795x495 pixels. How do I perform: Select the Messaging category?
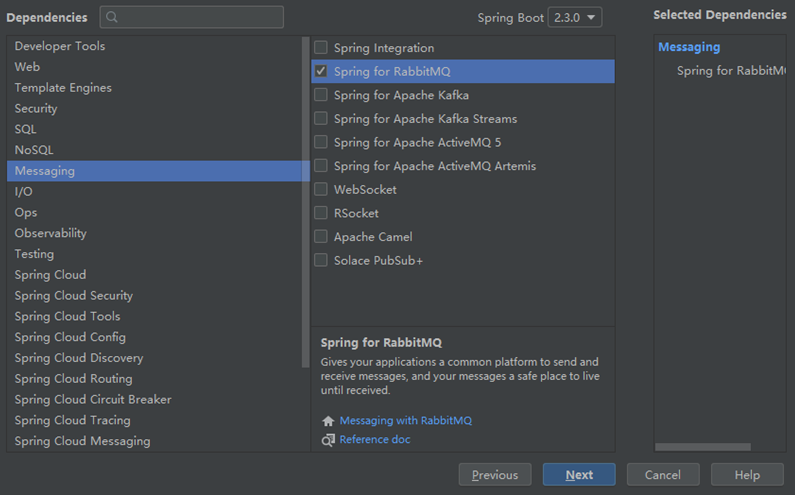click(45, 171)
